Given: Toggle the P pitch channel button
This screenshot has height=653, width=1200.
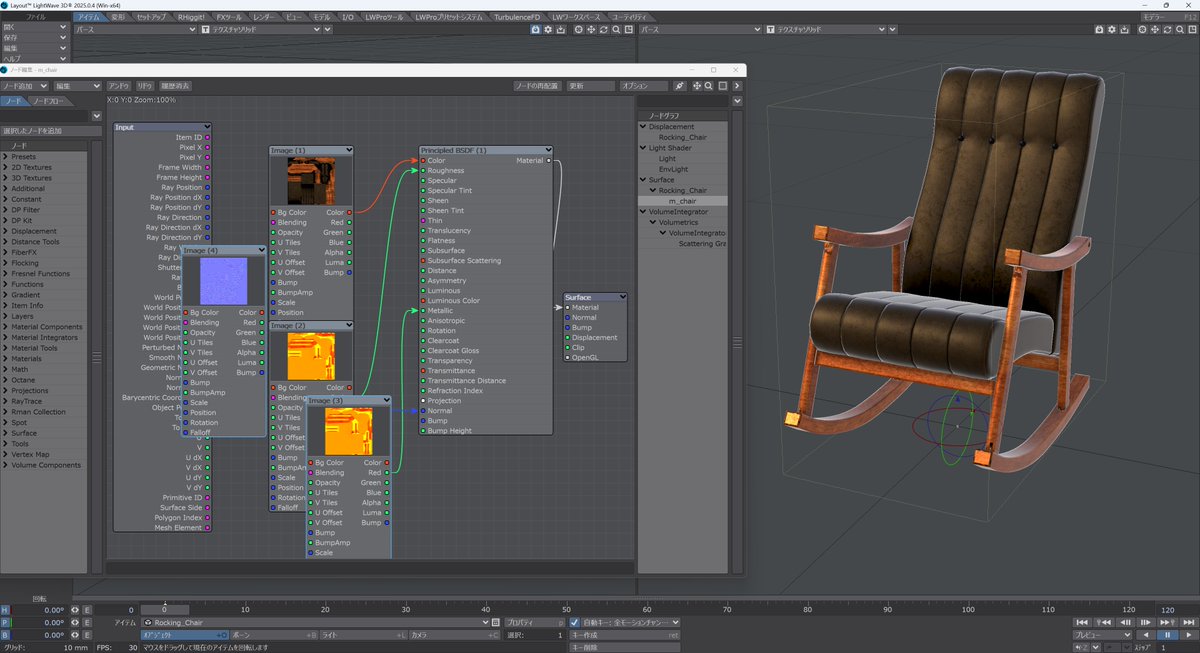Looking at the screenshot, I should tap(5, 622).
